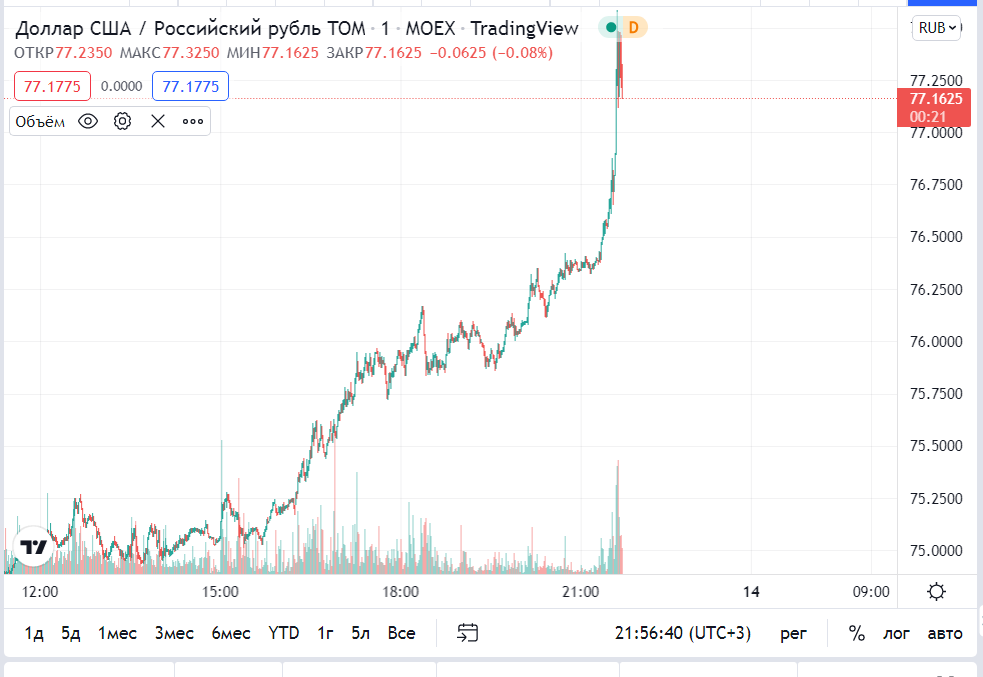Open Объём indicator settings gear
The image size is (983, 677).
pyautogui.click(x=122, y=121)
